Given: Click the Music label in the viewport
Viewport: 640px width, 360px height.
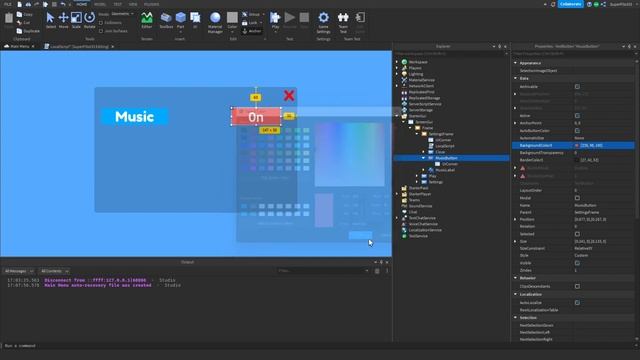Looking at the screenshot, I should pos(135,117).
